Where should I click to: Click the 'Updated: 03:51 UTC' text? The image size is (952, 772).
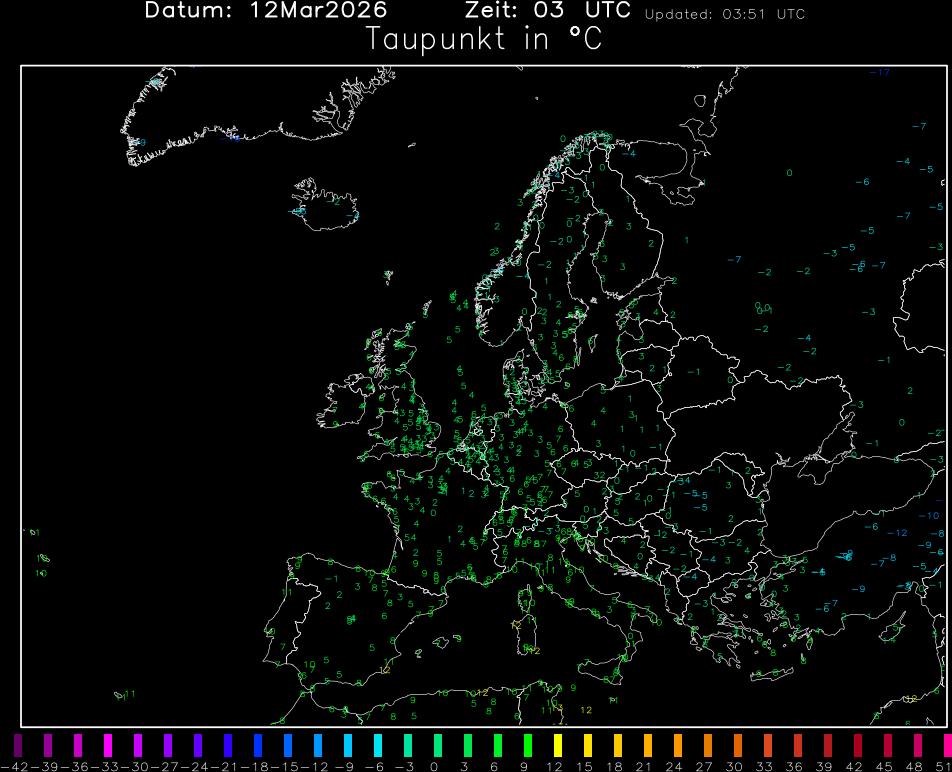724,15
